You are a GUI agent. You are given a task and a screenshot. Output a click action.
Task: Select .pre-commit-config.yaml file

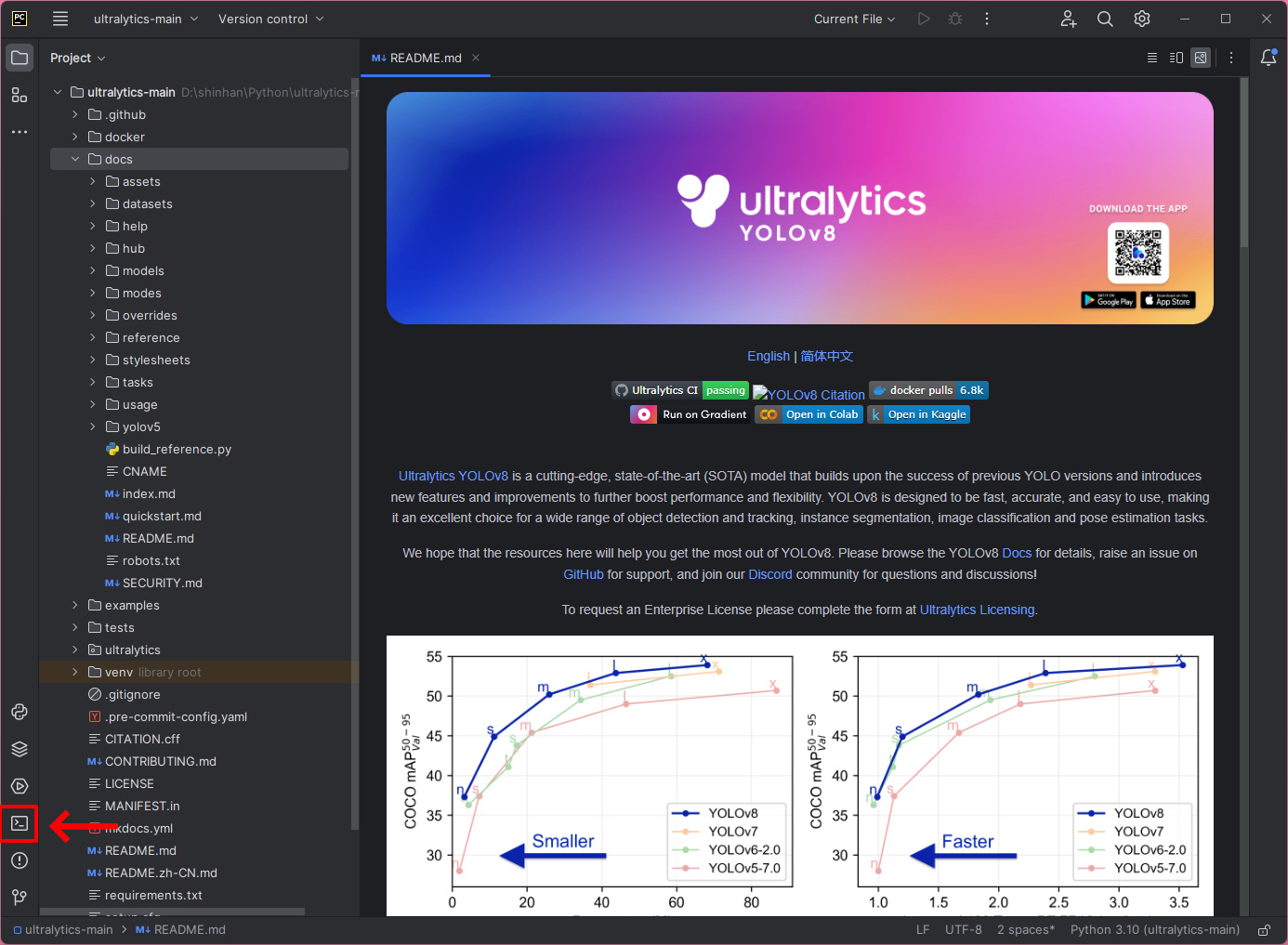[176, 716]
